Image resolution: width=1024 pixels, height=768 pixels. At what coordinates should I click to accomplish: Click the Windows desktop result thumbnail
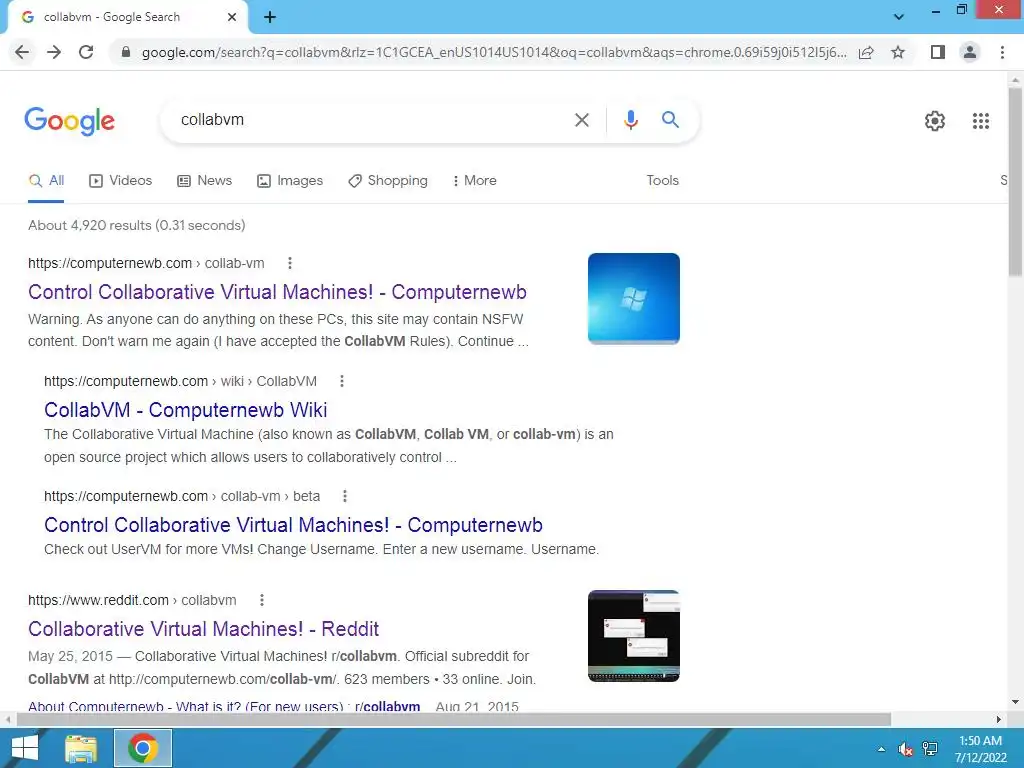coord(633,298)
